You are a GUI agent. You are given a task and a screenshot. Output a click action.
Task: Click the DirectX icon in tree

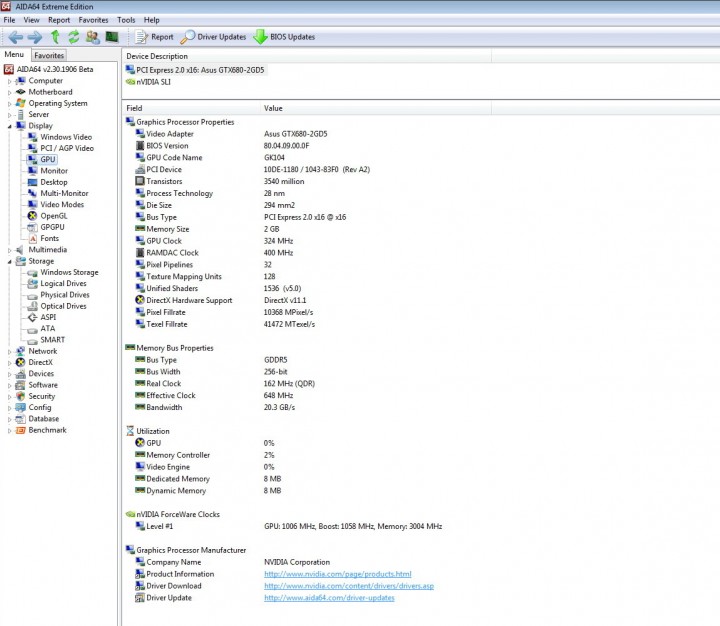coord(20,362)
